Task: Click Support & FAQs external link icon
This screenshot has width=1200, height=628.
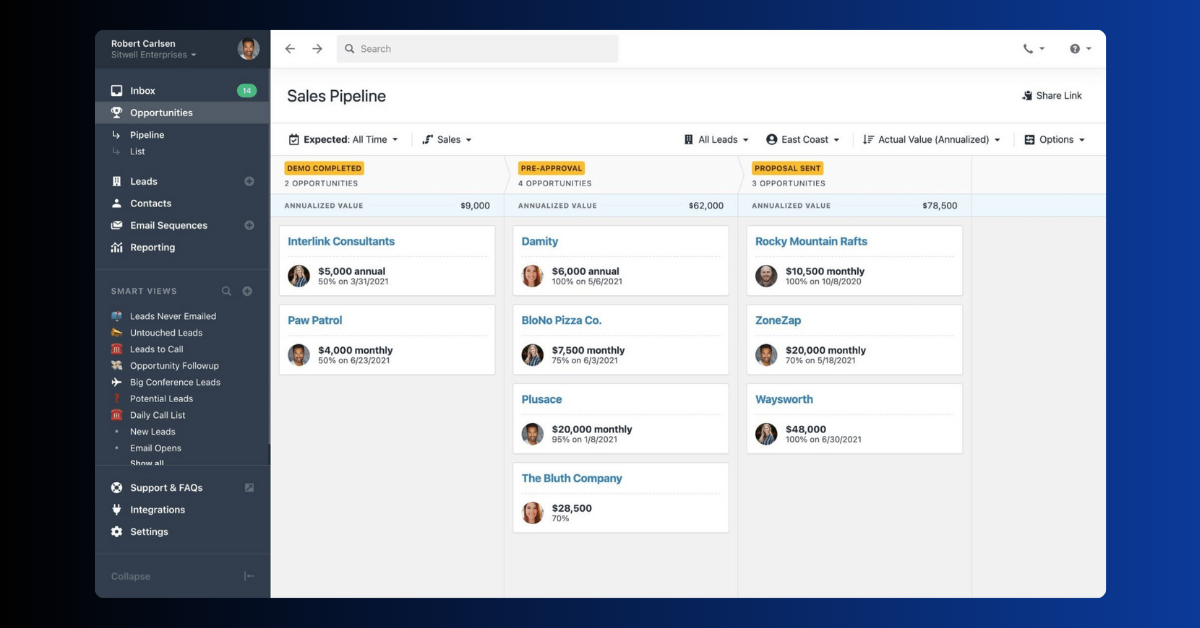Action: click(249, 488)
